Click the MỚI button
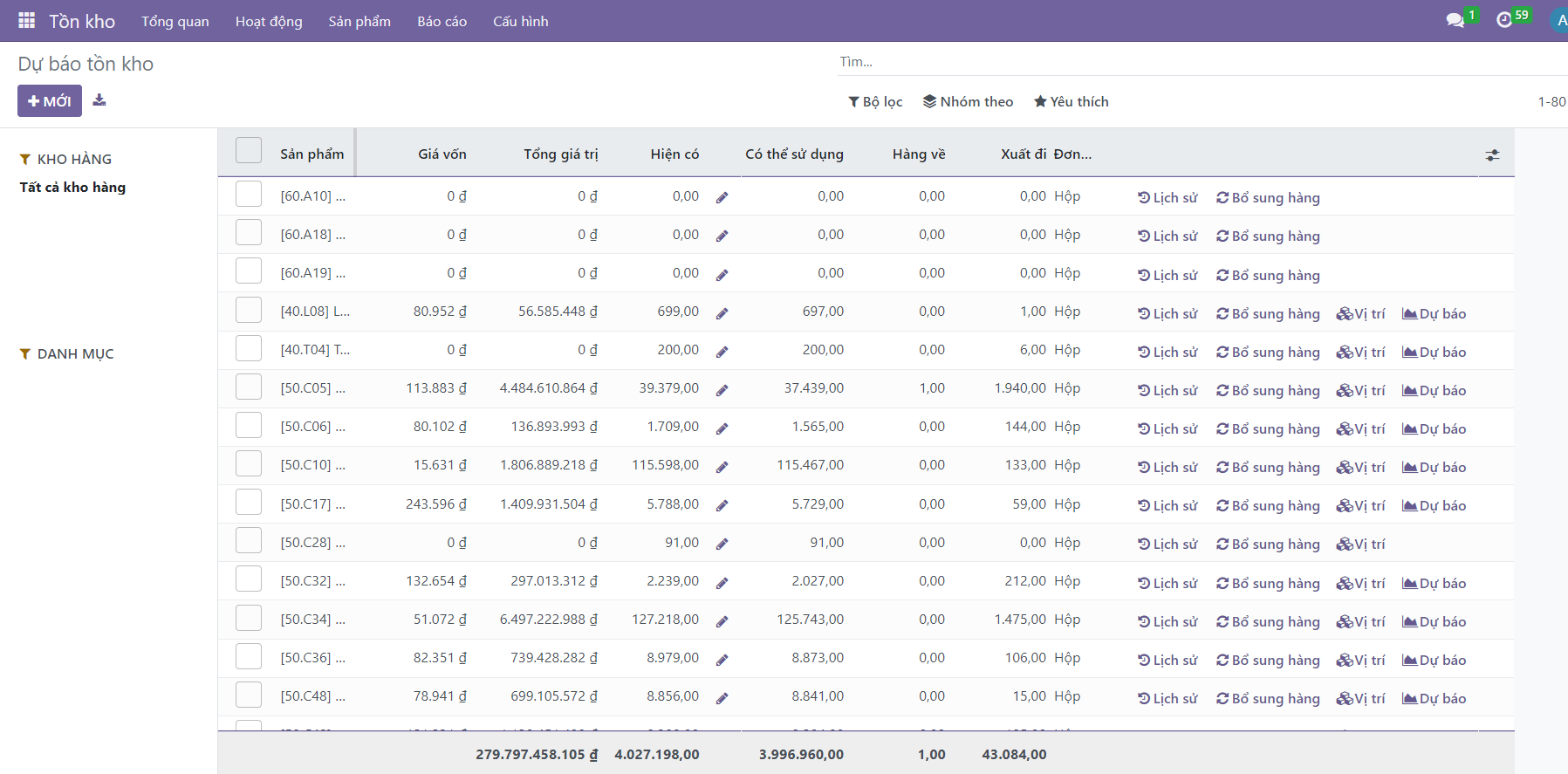 tap(50, 101)
